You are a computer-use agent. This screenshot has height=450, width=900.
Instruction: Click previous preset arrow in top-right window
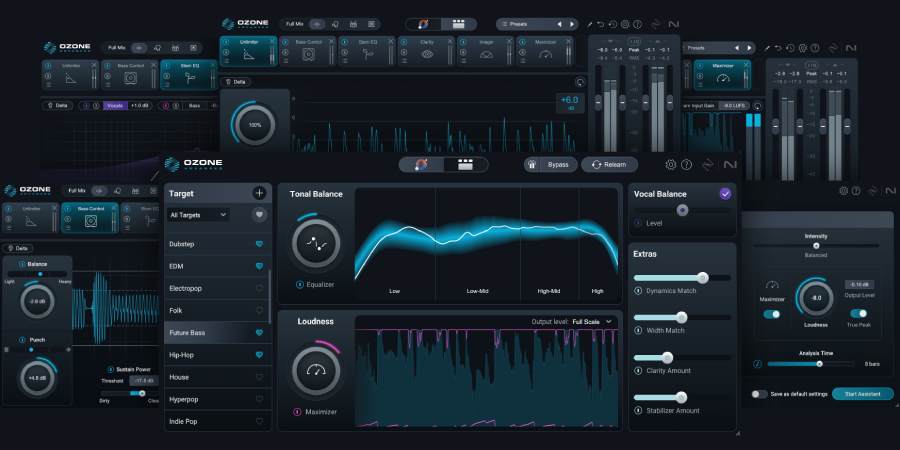(738, 48)
